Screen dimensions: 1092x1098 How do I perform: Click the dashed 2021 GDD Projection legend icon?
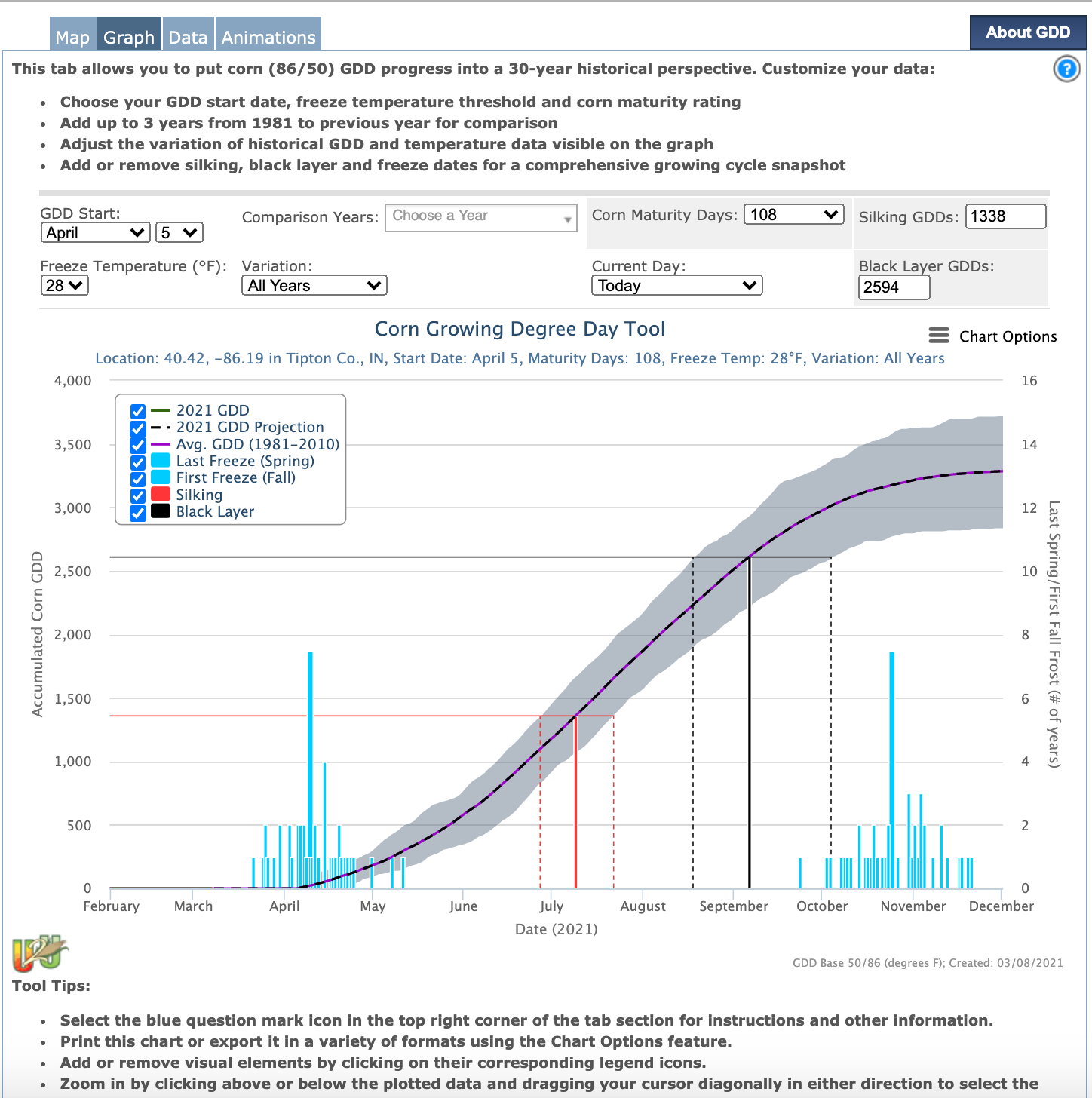(x=160, y=428)
